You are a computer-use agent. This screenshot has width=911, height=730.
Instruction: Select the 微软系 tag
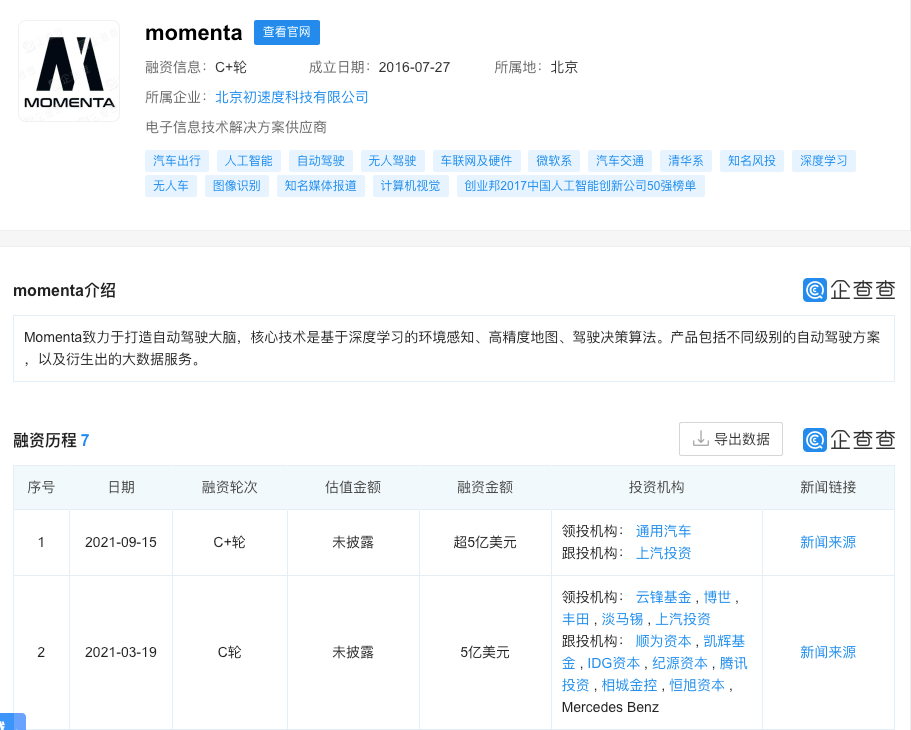[x=554, y=161]
